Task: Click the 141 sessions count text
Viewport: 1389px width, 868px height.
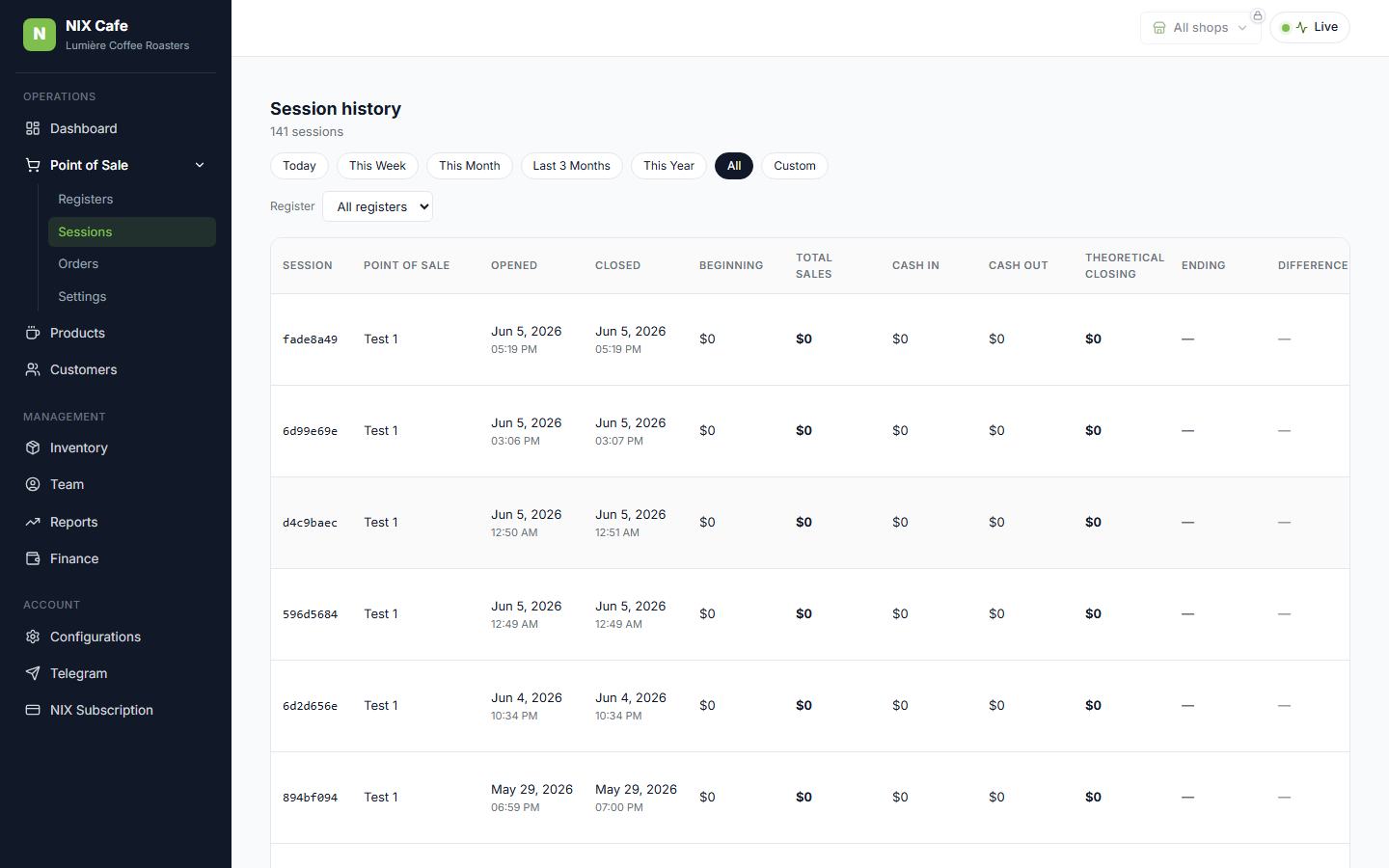Action: click(x=307, y=132)
